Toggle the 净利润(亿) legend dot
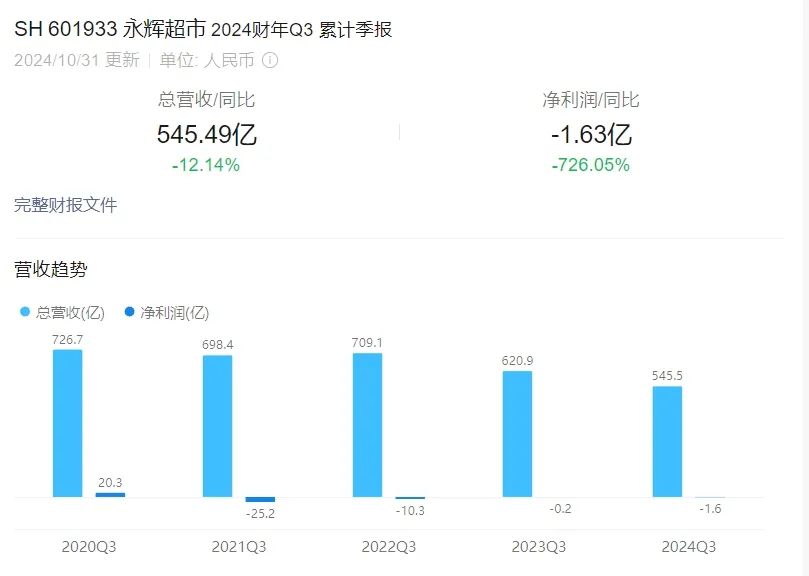 (130, 312)
